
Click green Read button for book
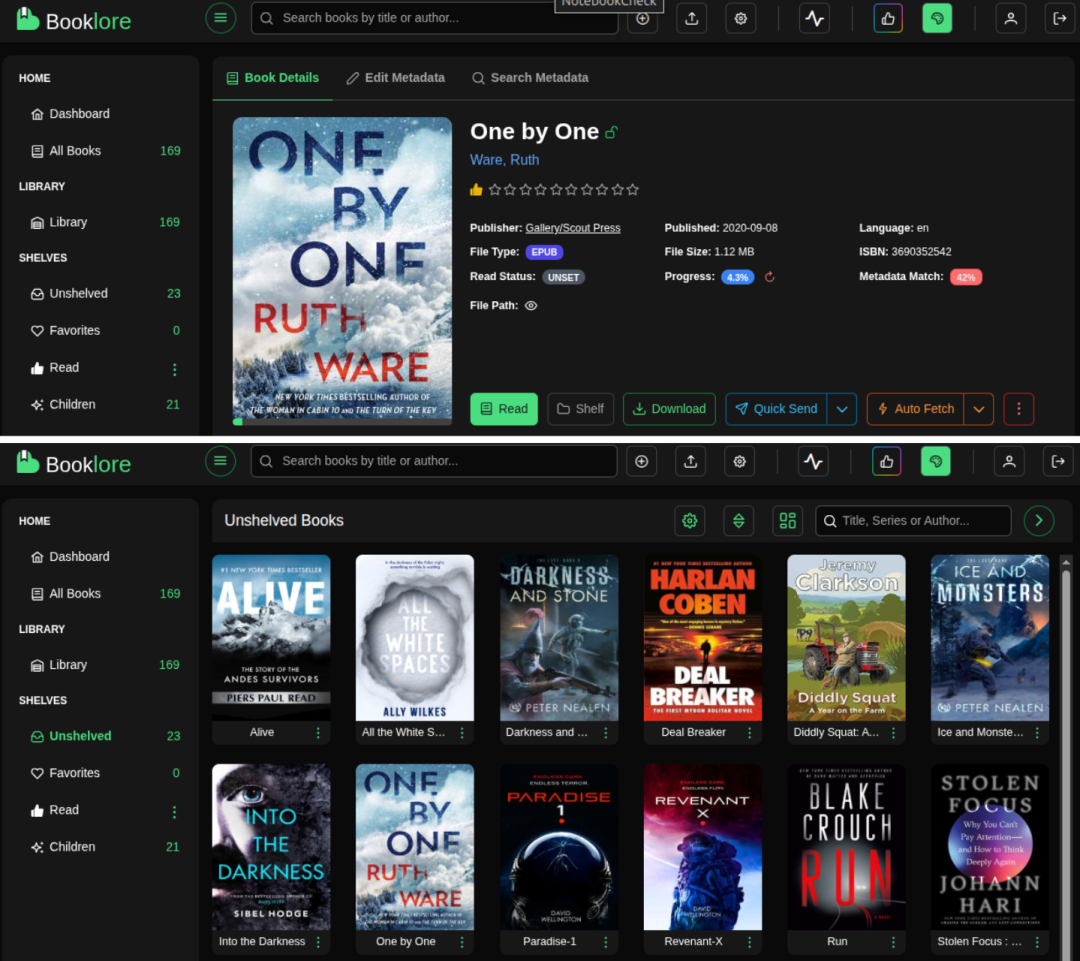(503, 409)
